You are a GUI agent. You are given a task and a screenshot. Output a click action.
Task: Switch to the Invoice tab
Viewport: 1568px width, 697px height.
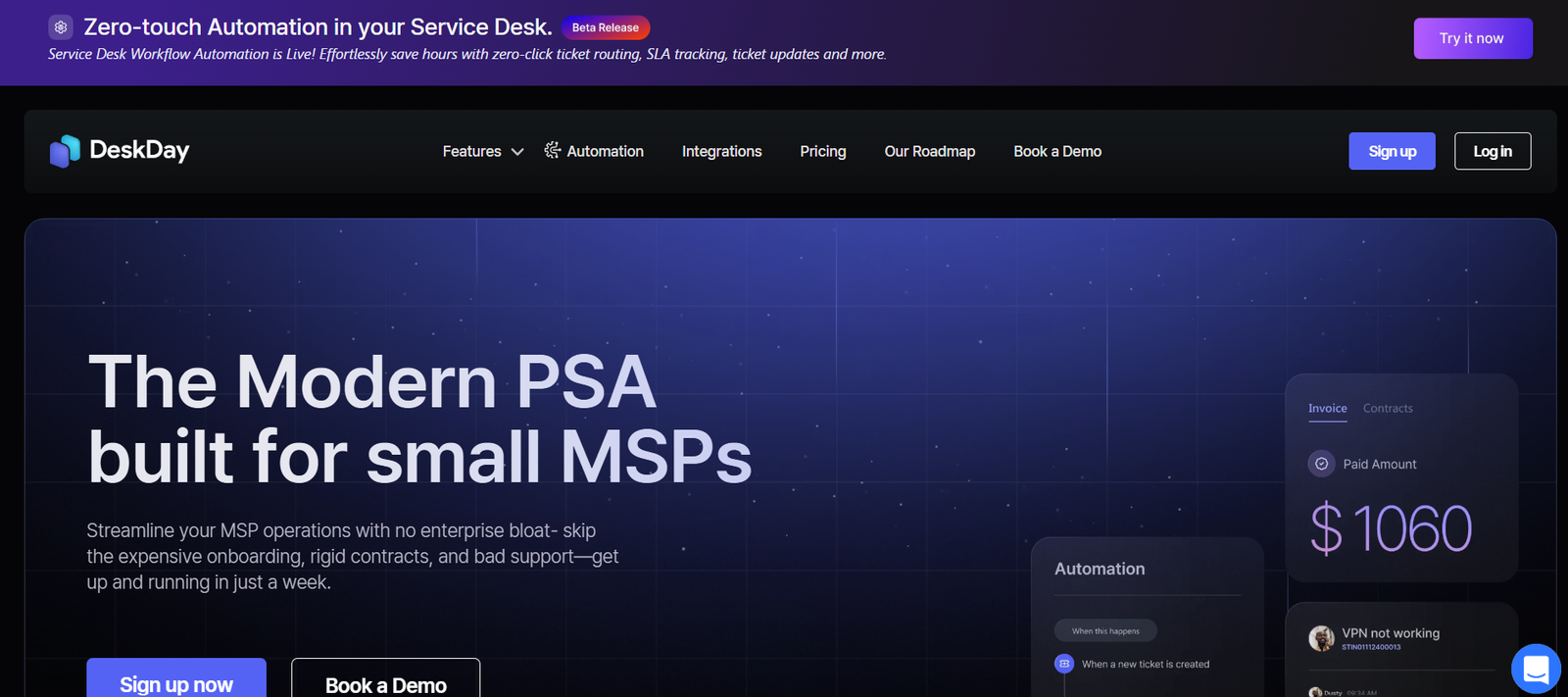pyautogui.click(x=1327, y=409)
